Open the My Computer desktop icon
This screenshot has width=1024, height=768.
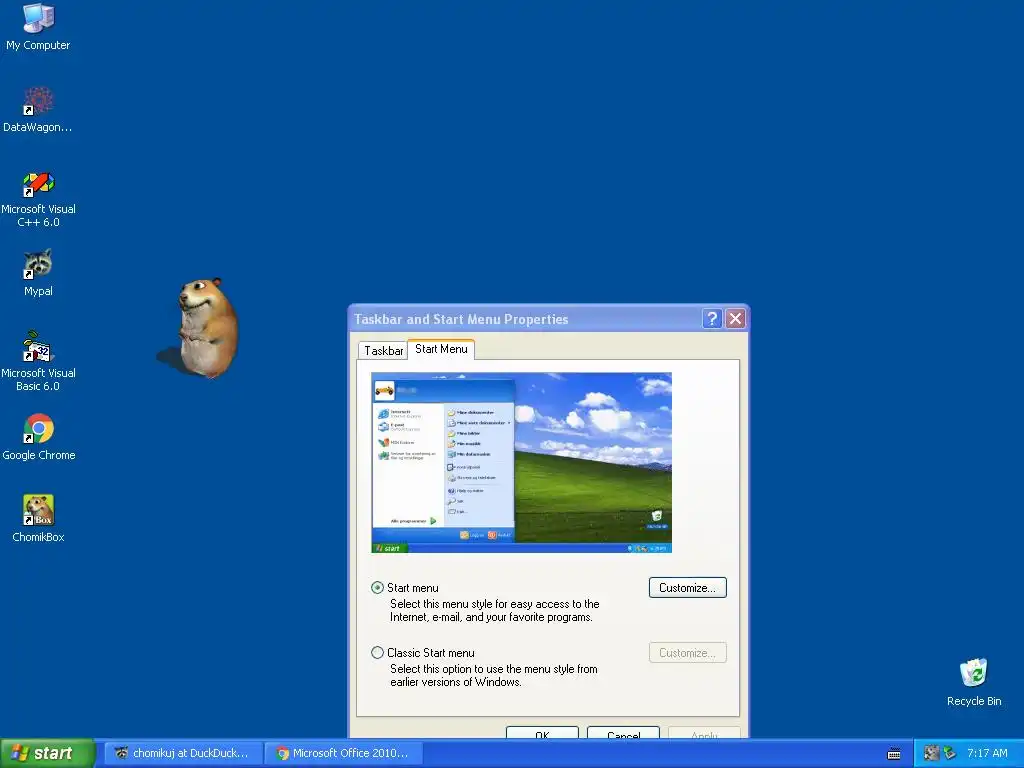[x=38, y=26]
